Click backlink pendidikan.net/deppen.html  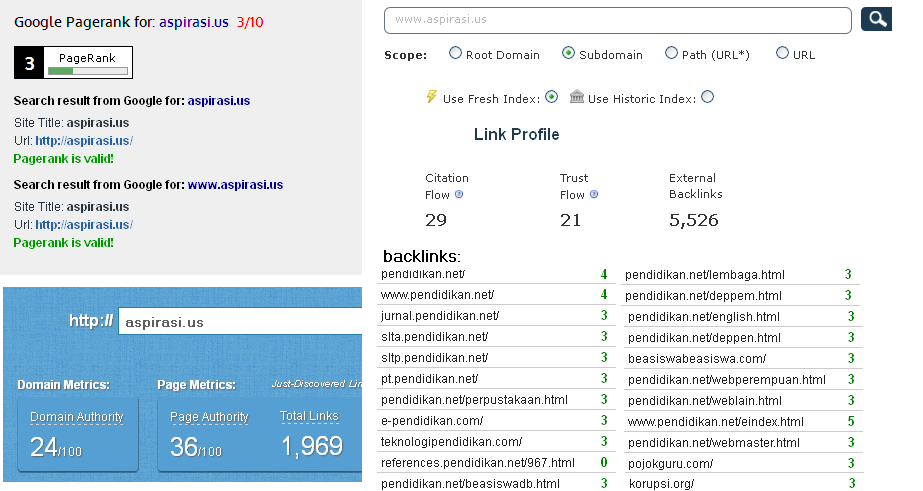click(705, 338)
